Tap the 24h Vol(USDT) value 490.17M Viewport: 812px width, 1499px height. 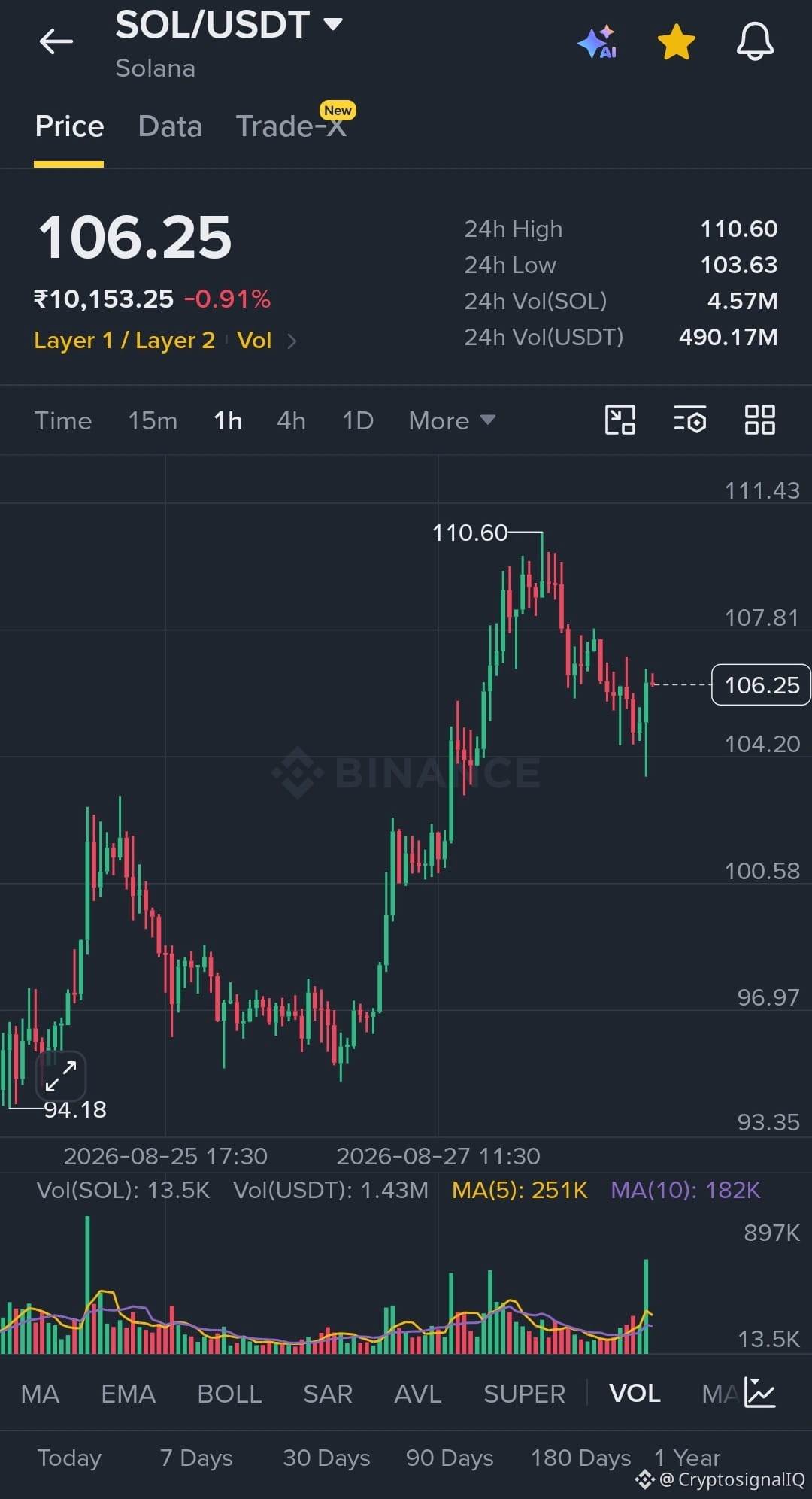728,337
